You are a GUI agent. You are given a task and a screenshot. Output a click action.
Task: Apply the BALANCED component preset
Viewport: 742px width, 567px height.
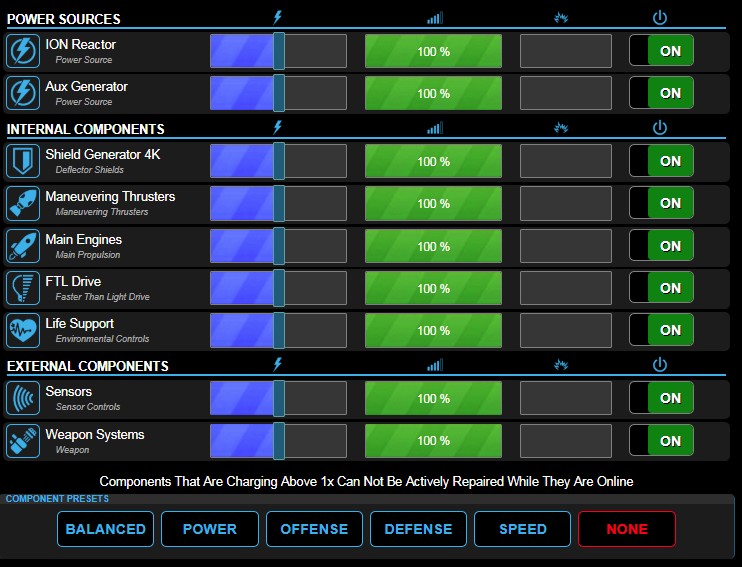(106, 529)
